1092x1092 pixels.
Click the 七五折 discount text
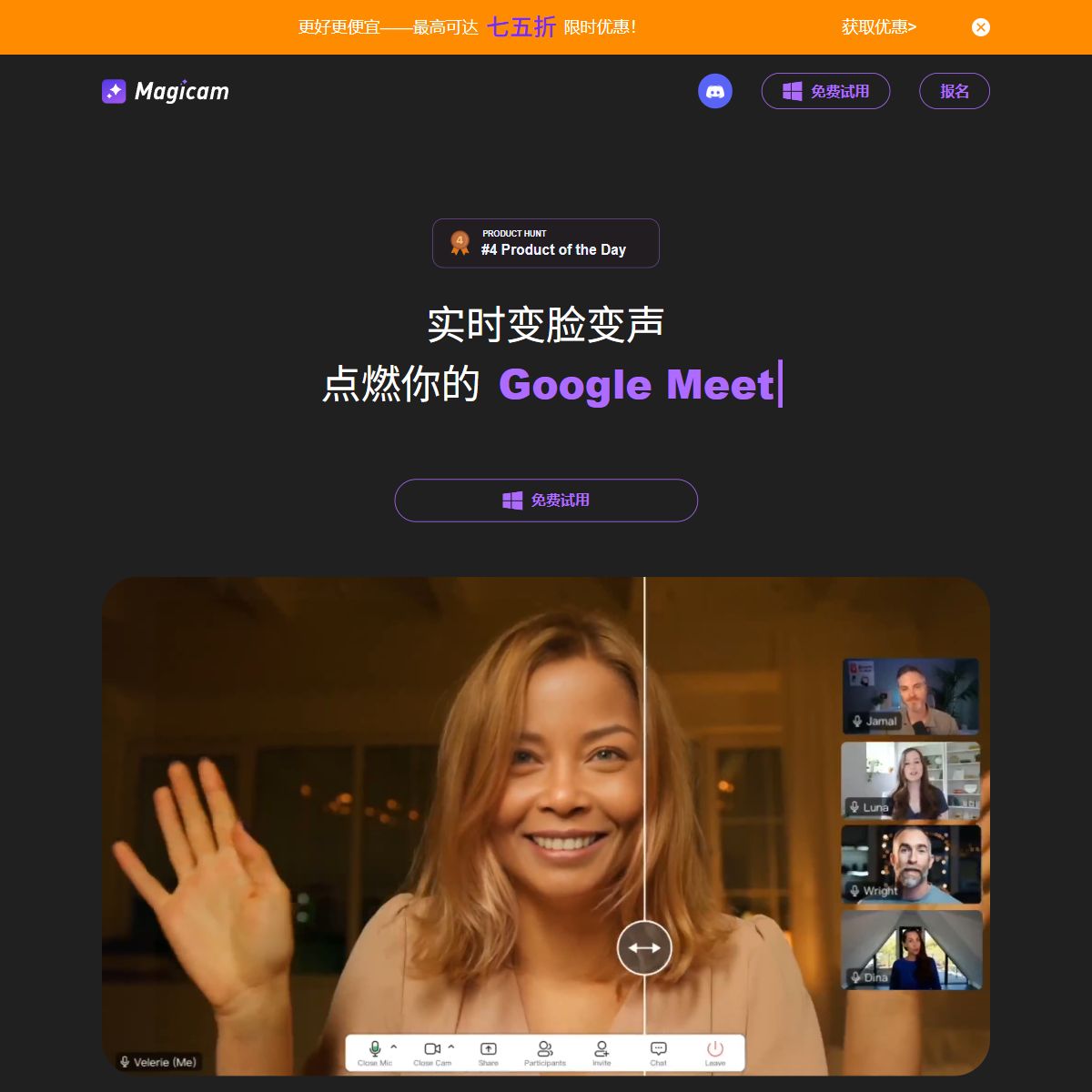[x=521, y=27]
